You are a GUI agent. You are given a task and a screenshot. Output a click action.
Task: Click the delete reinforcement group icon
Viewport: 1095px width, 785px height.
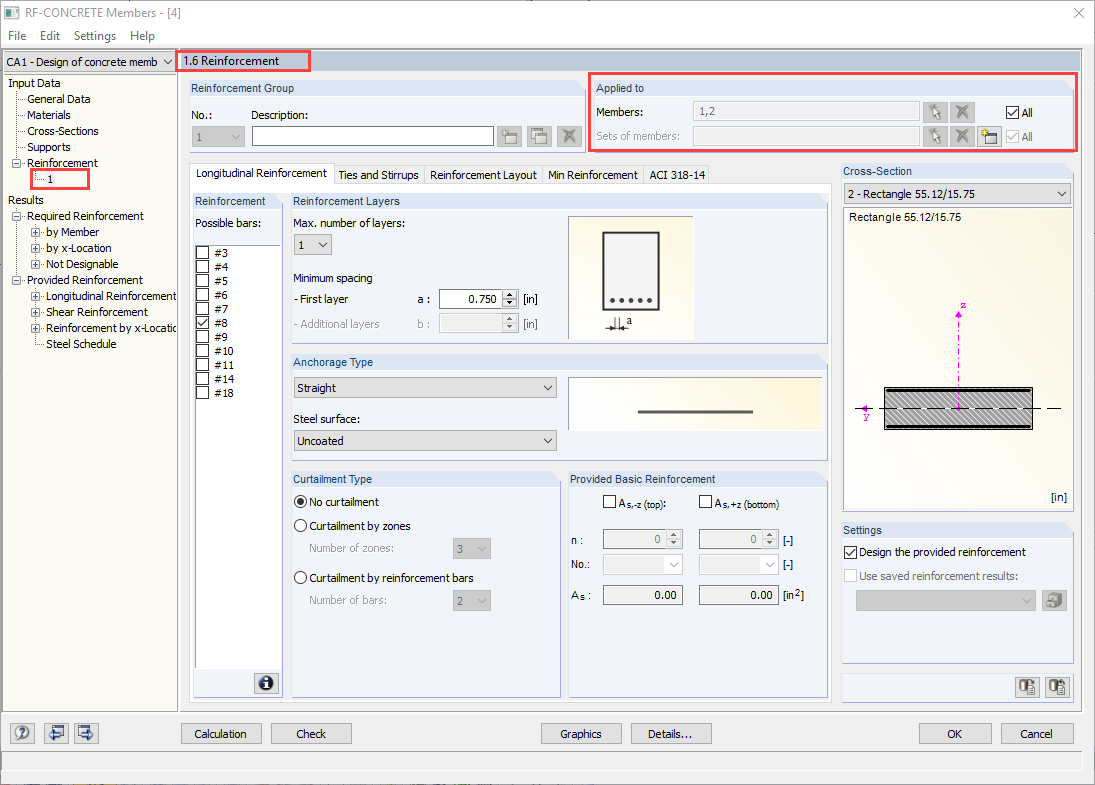point(569,136)
